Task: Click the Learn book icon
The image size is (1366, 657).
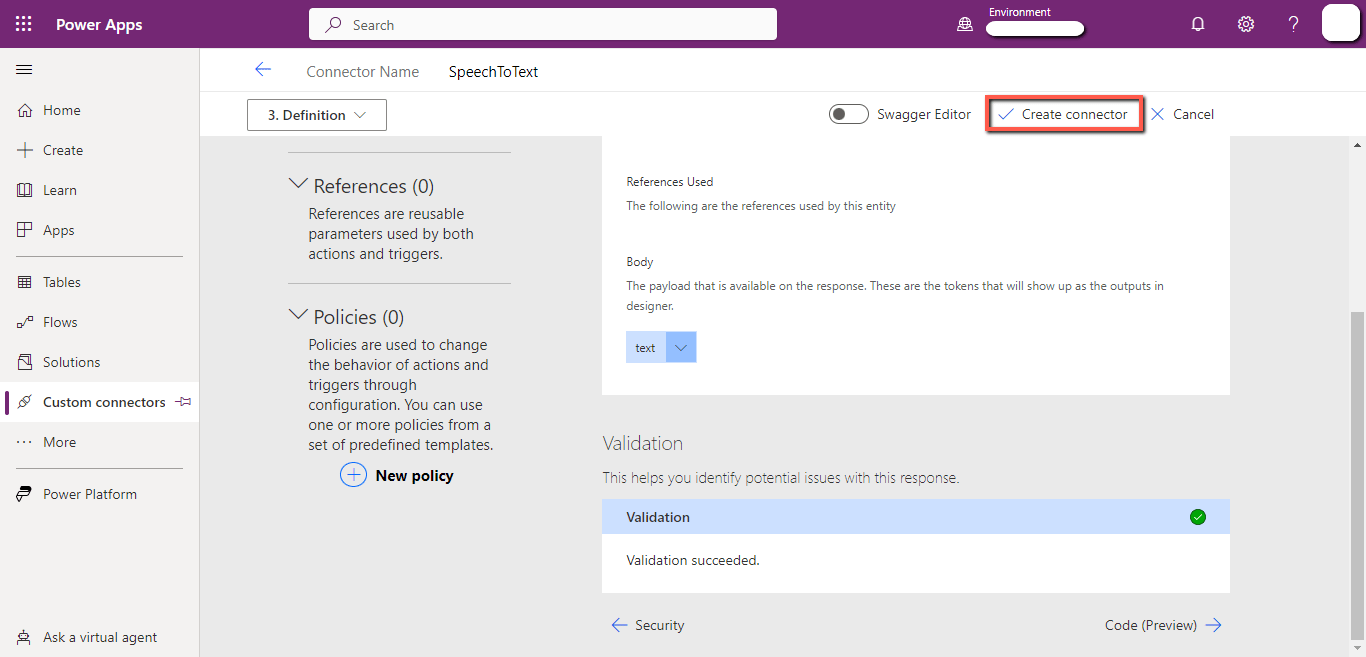Action: (25, 190)
